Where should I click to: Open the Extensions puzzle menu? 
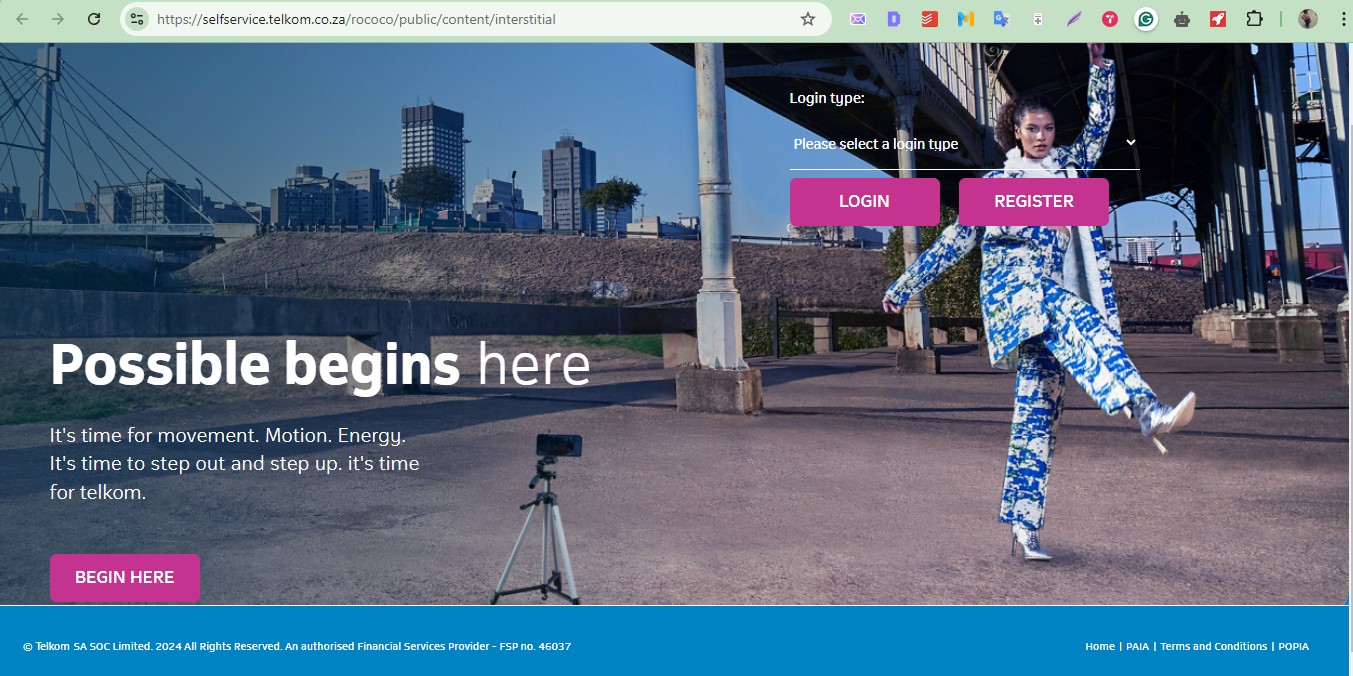pyautogui.click(x=1254, y=19)
